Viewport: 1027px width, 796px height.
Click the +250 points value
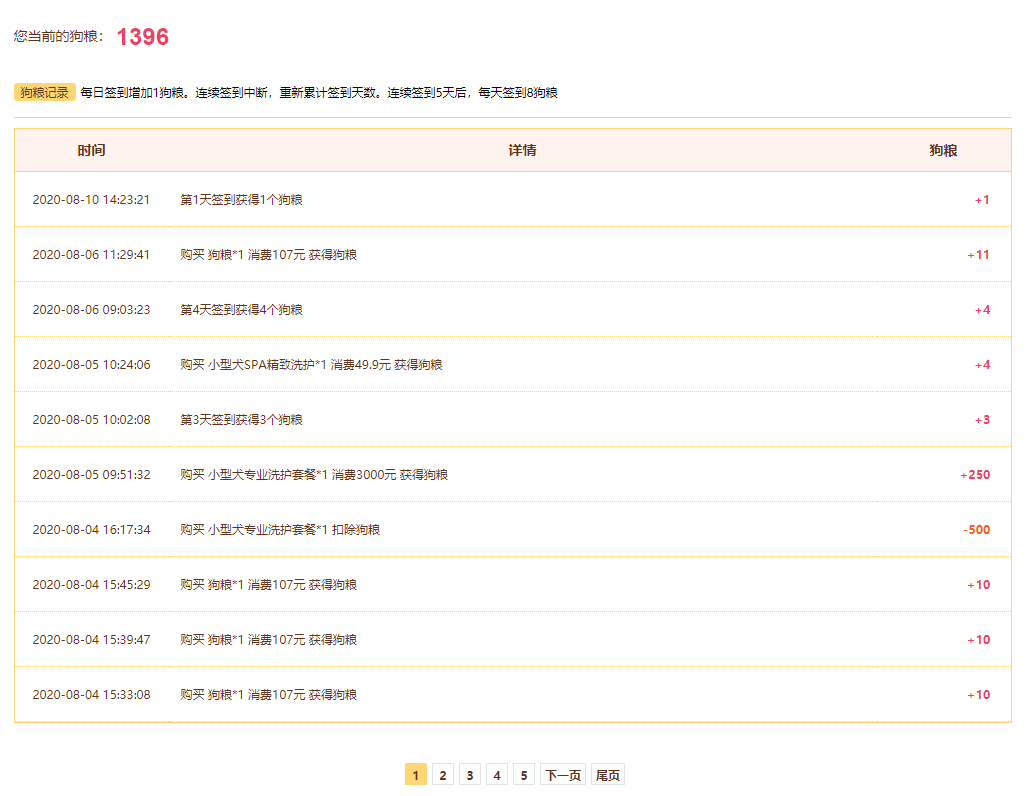click(975, 475)
